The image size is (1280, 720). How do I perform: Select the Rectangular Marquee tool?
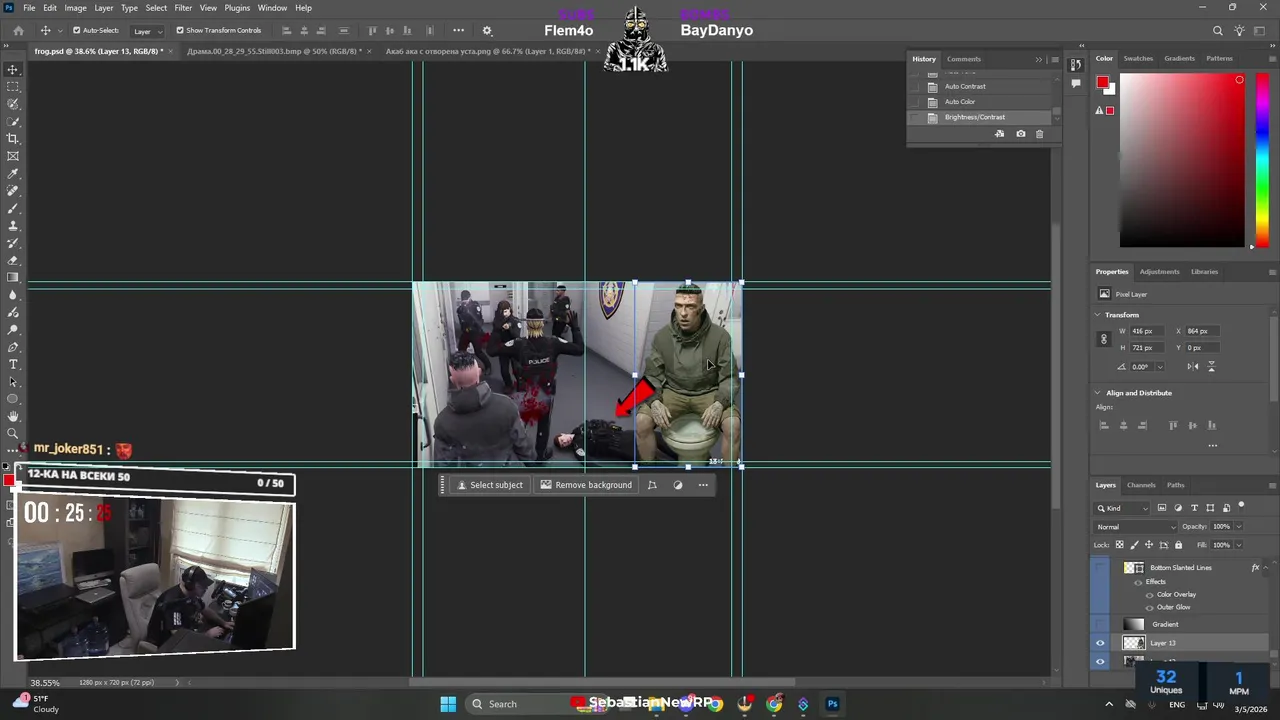13,87
